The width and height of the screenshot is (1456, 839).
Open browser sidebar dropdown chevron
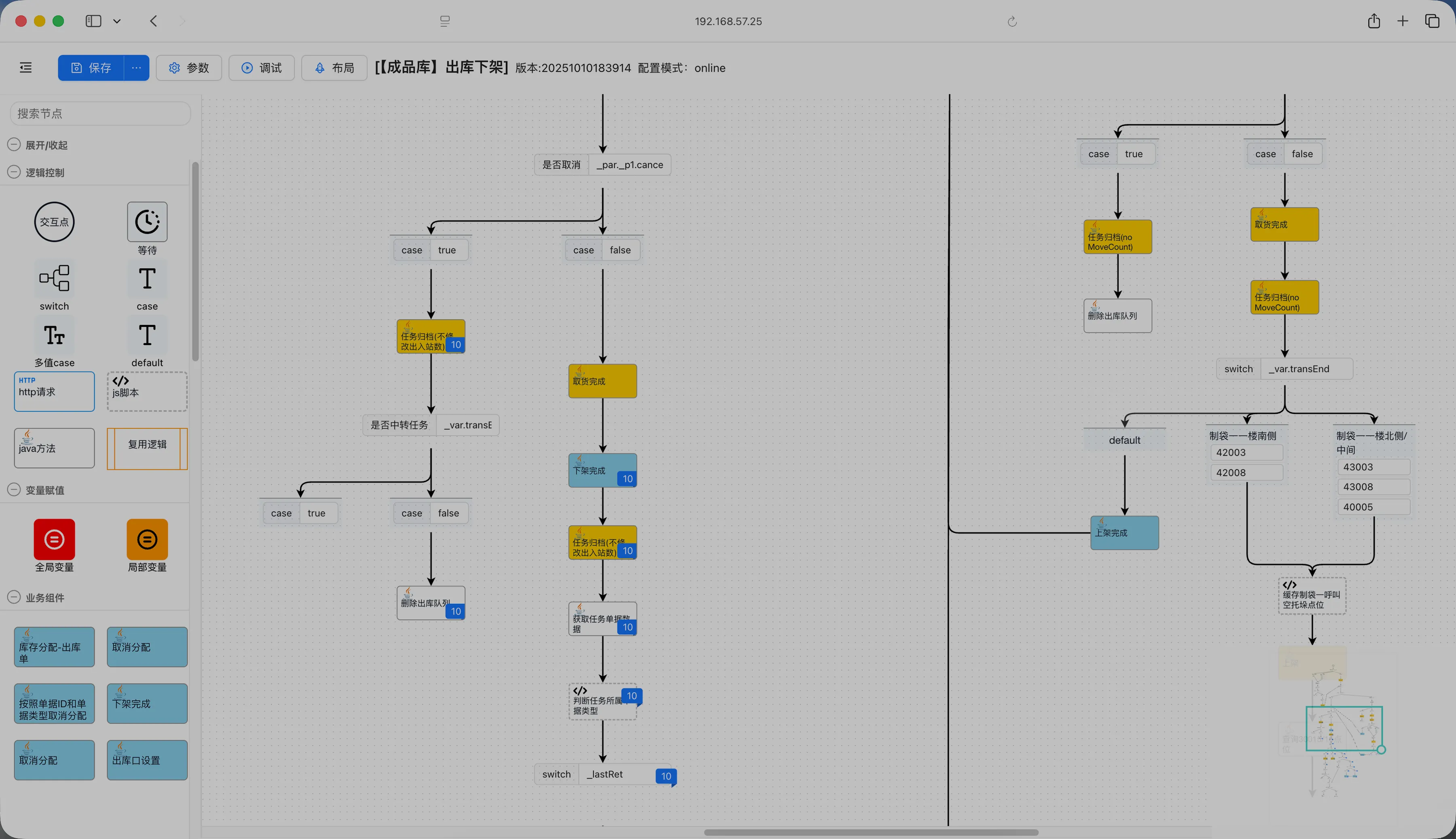click(x=117, y=21)
